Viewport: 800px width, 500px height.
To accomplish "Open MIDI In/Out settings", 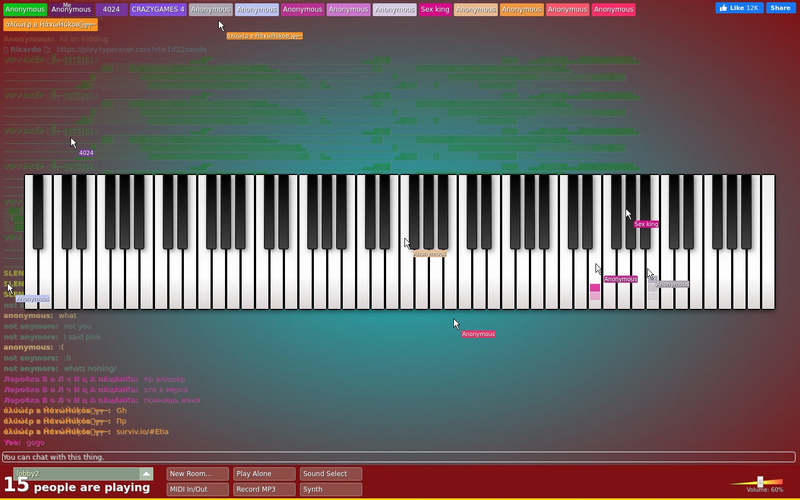I will point(197,489).
